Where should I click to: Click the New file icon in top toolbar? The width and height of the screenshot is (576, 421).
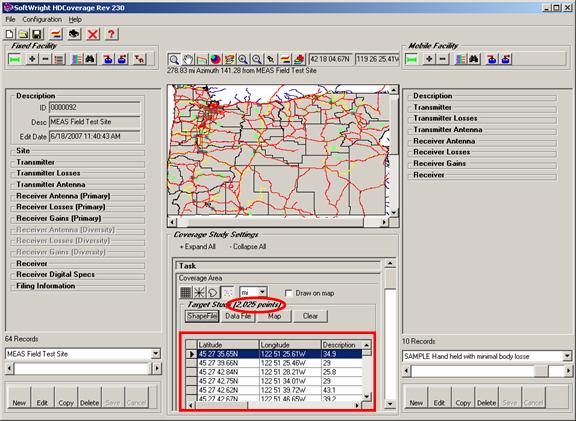pyautogui.click(x=10, y=35)
